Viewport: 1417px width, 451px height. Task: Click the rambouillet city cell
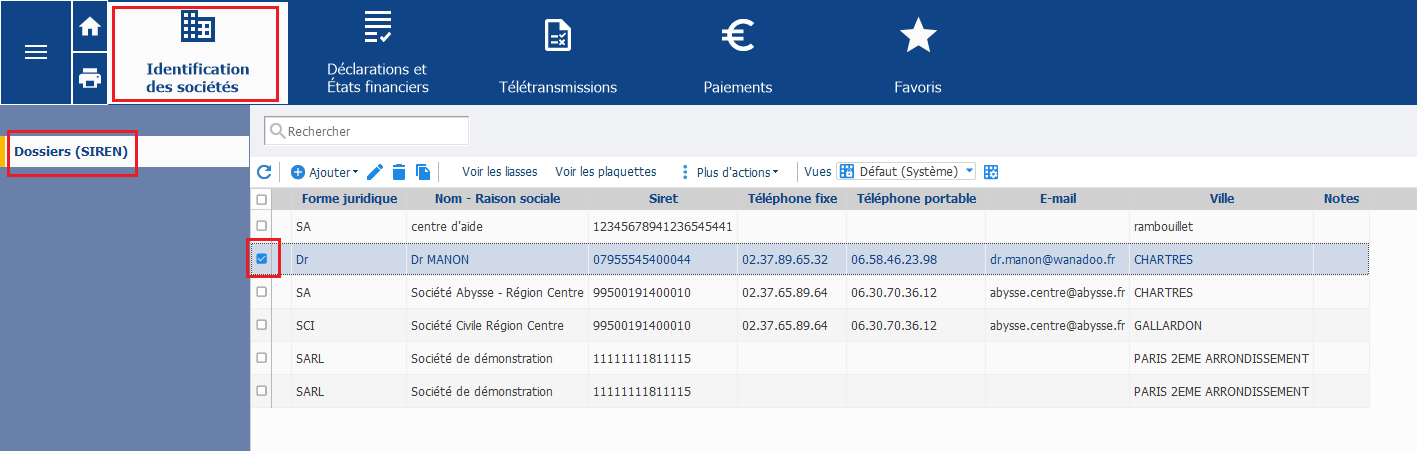point(1221,226)
